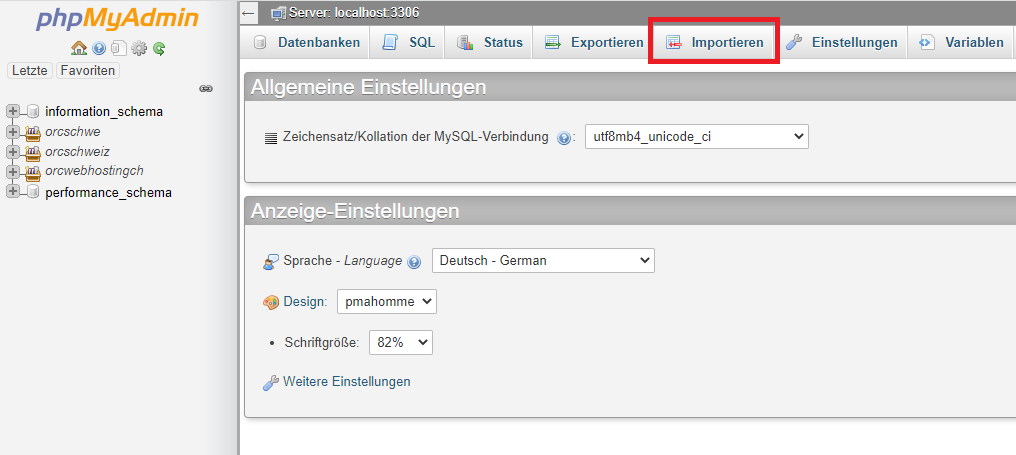
Task: Click help icon beside Zeichensatz/Kollation label
Action: pyautogui.click(x=564, y=138)
